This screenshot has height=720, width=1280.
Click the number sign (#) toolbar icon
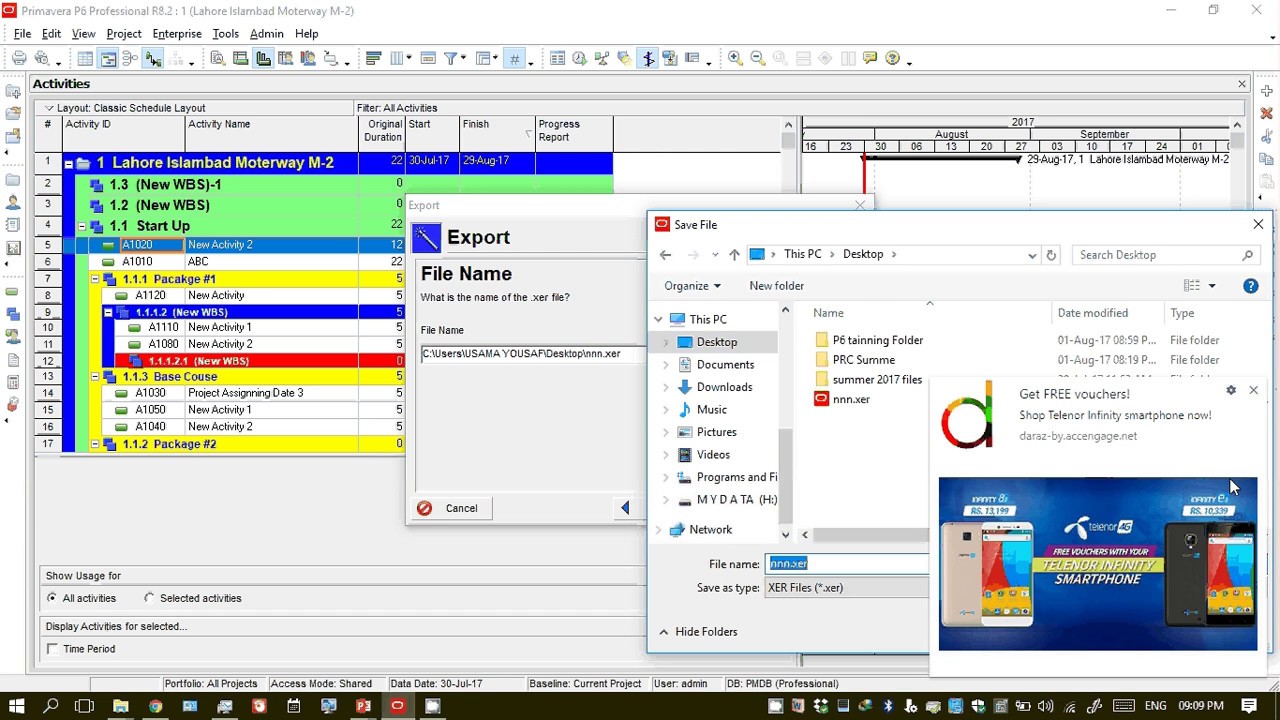tap(514, 59)
